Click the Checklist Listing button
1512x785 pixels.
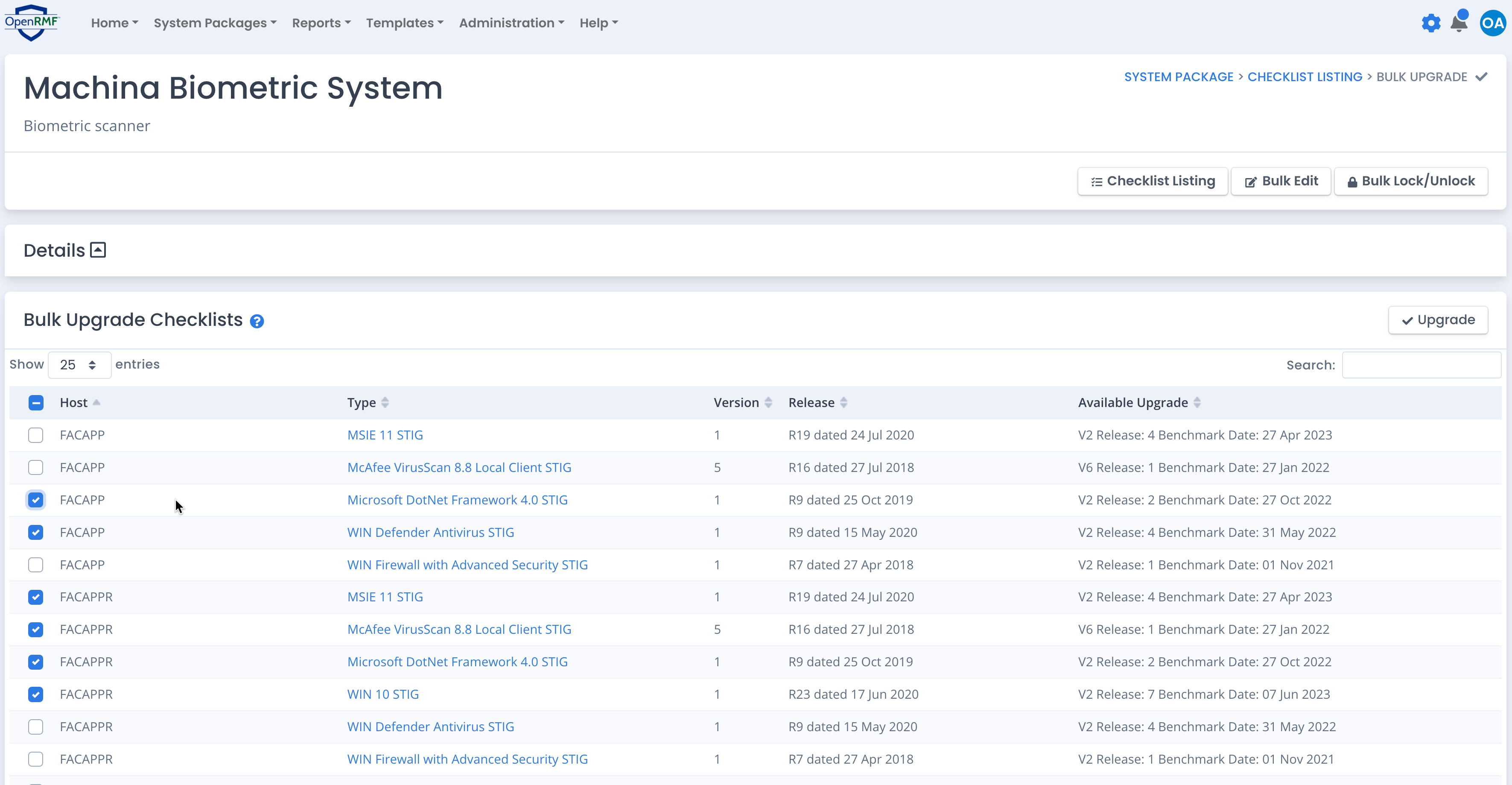tap(1152, 181)
